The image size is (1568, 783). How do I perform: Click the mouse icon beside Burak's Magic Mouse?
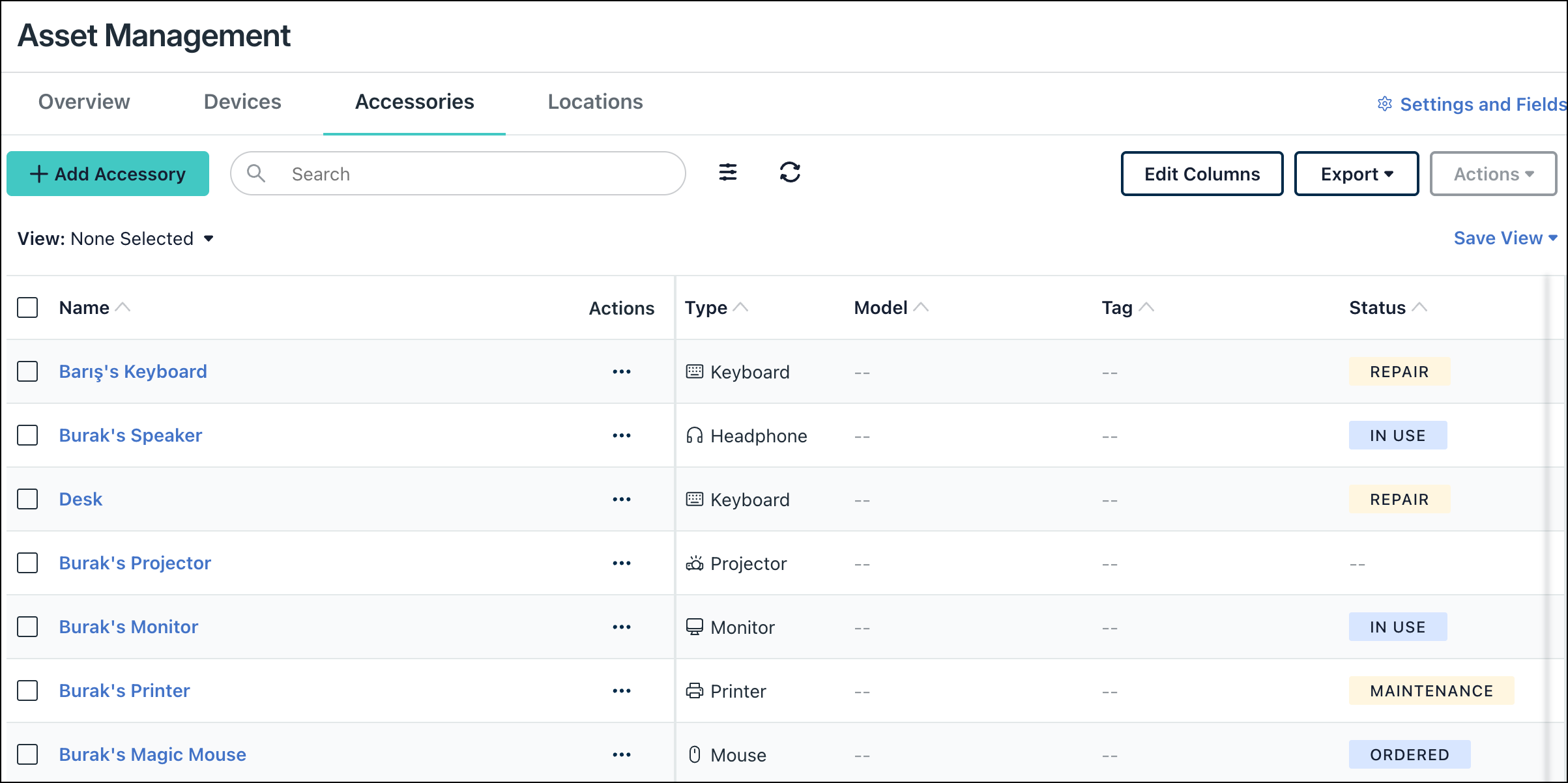tap(694, 754)
